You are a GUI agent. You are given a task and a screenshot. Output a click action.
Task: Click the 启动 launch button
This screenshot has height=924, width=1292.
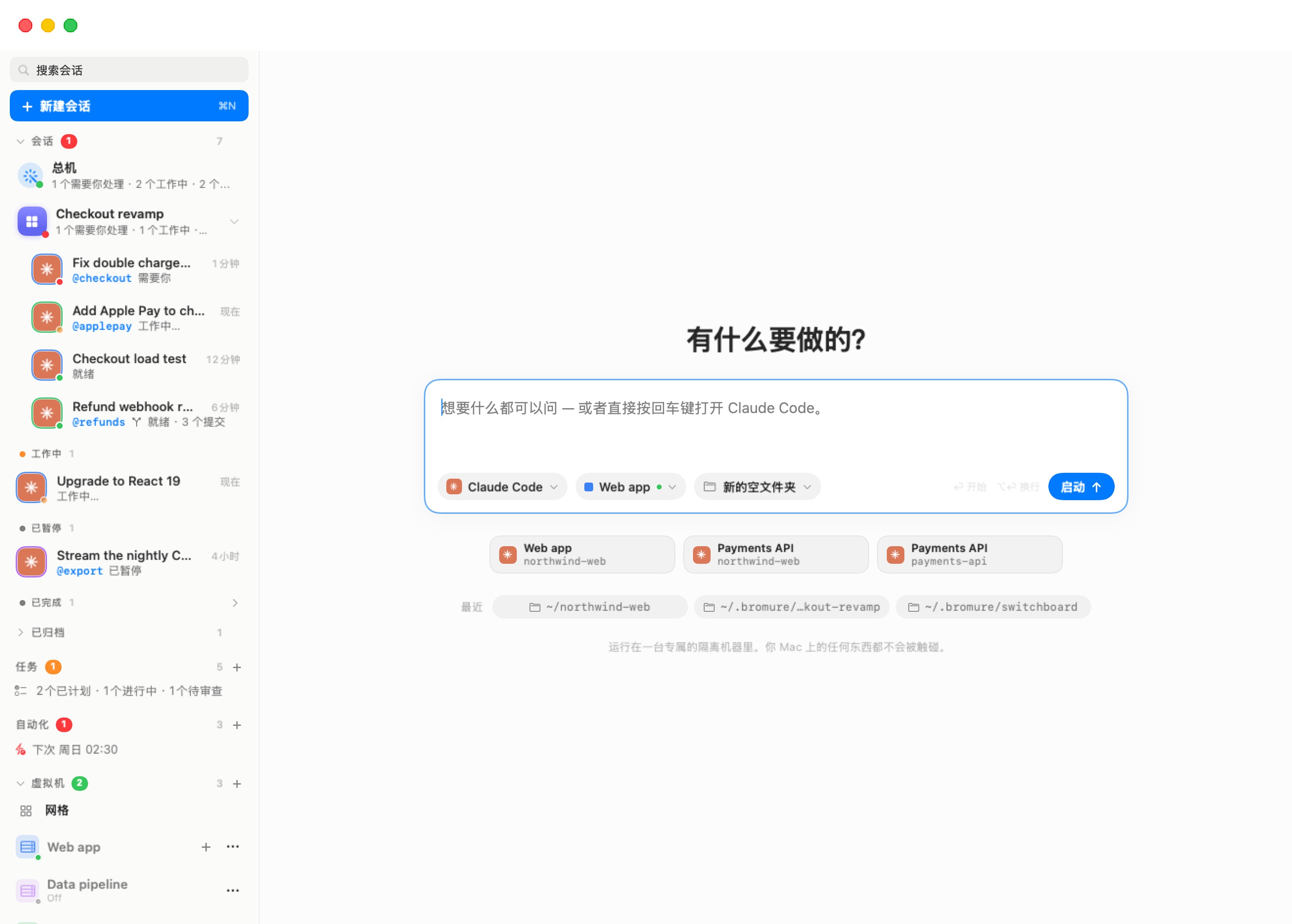point(1081,487)
